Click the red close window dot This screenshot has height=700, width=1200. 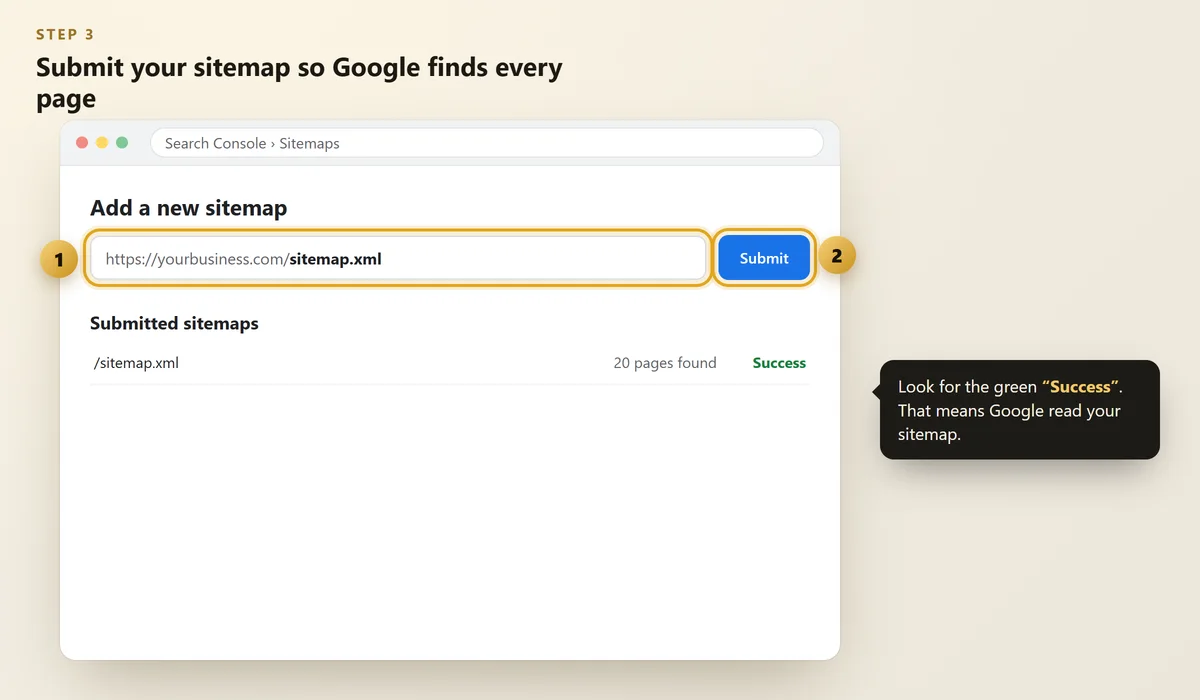[x=82, y=143]
